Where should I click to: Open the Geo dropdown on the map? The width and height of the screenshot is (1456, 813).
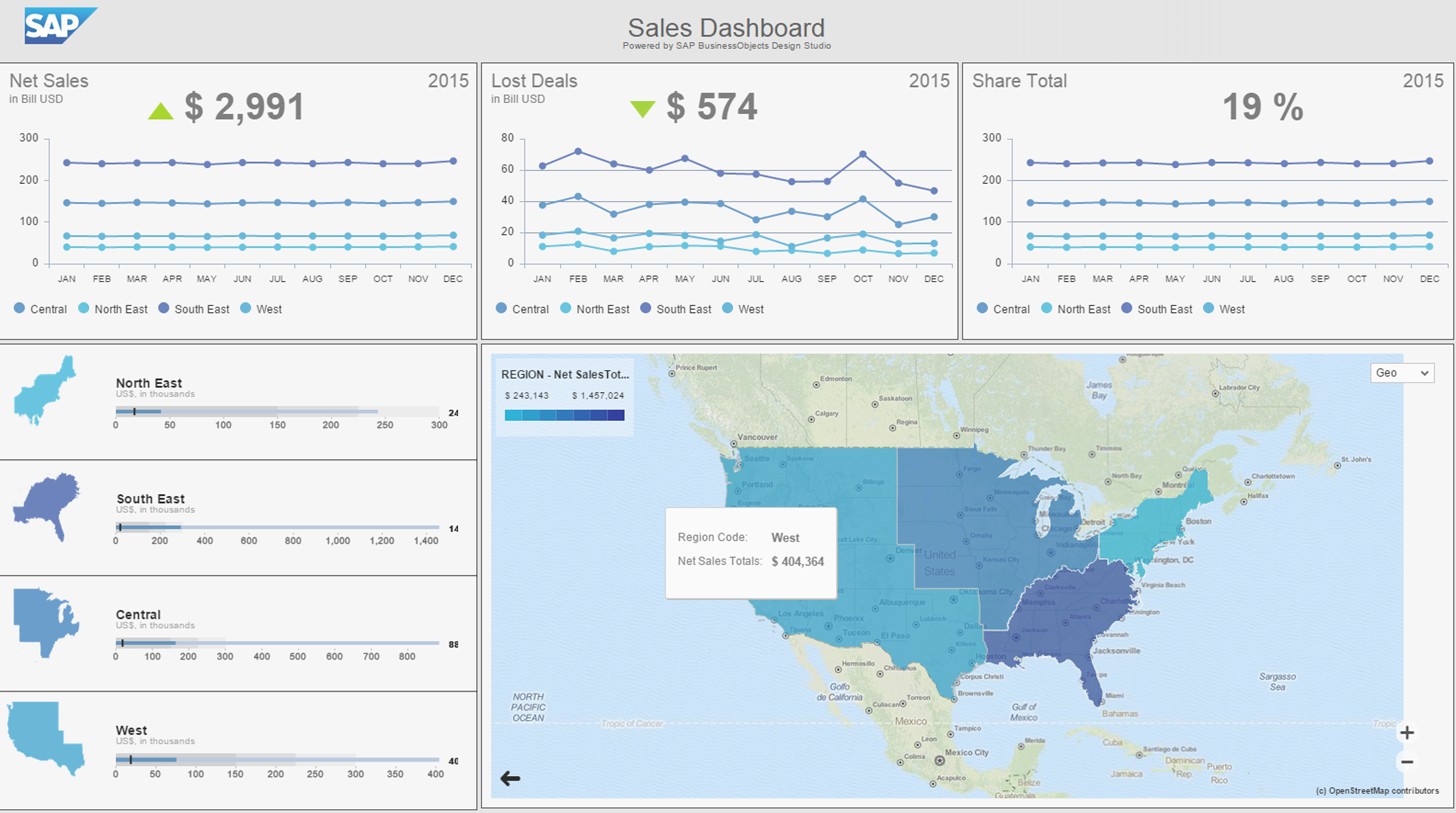pyautogui.click(x=1401, y=372)
